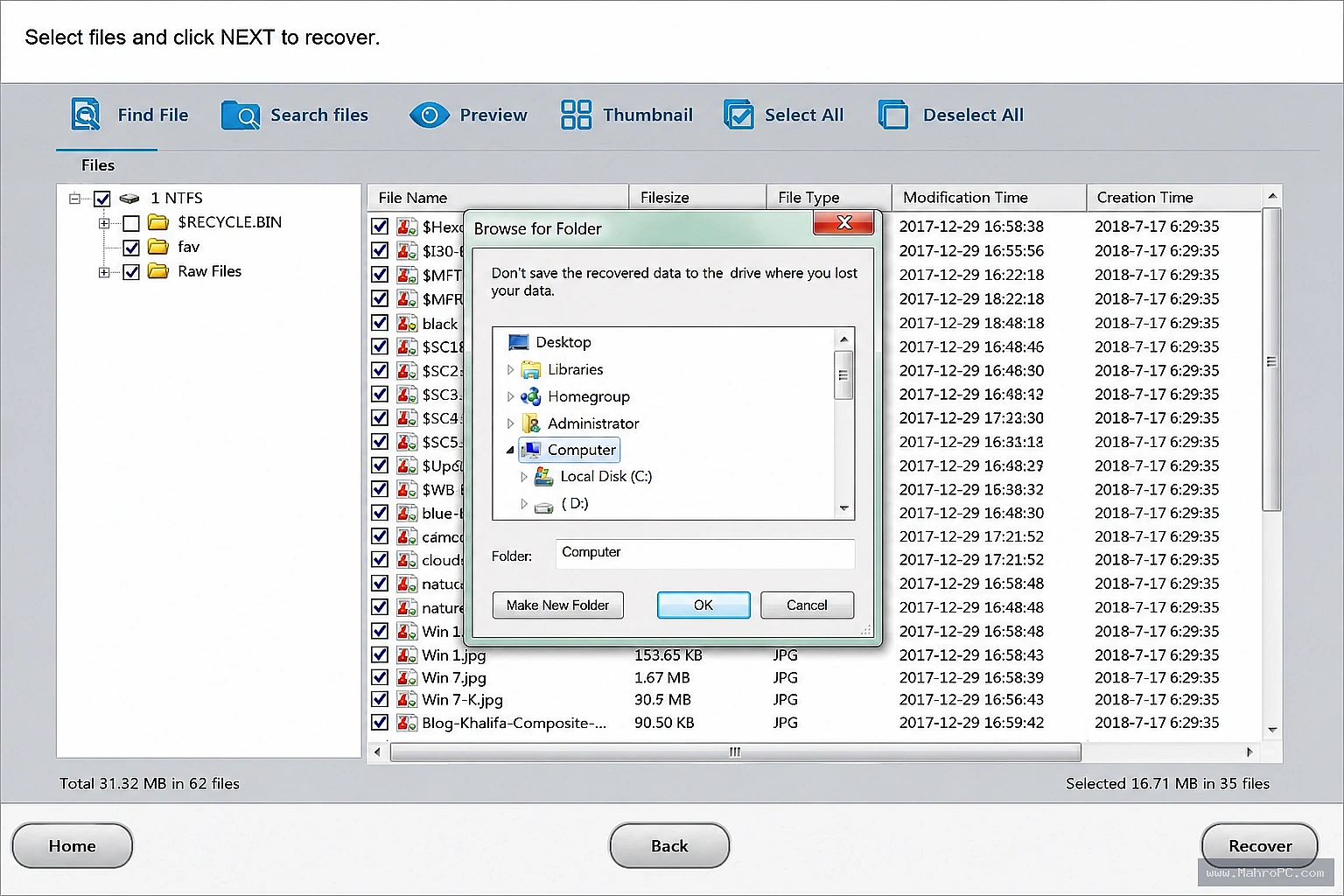Click the file icon of Win 7.jpg
1344x896 pixels.
click(x=406, y=677)
